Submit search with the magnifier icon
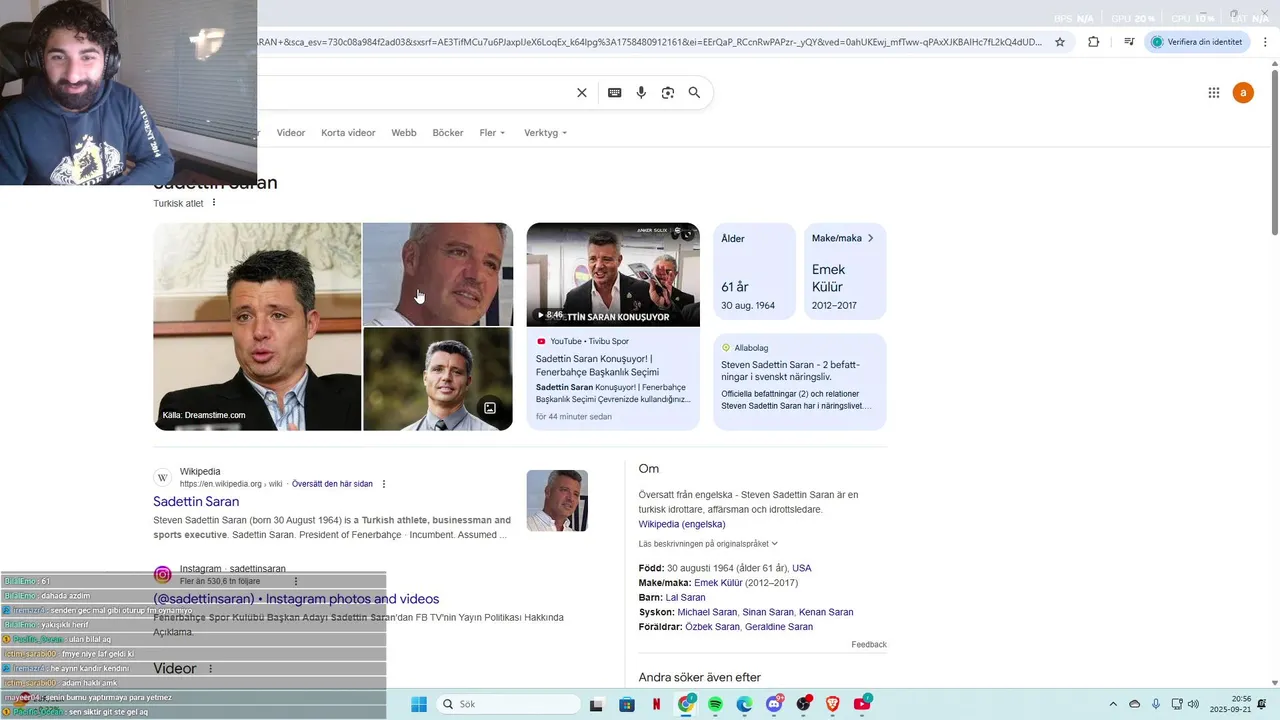The image size is (1280, 720). pos(694,93)
